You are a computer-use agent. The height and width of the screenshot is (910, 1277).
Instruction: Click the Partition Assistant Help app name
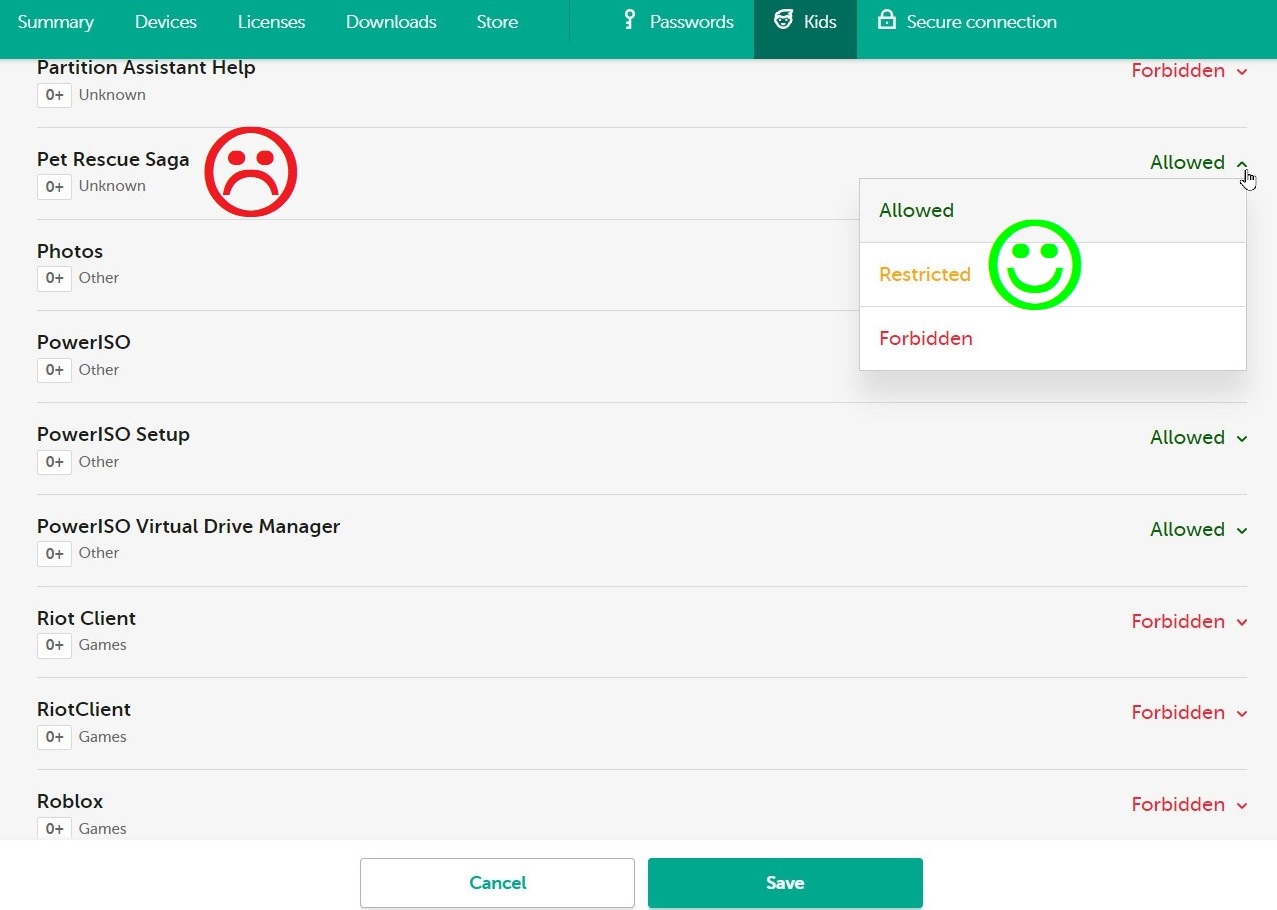coord(146,68)
